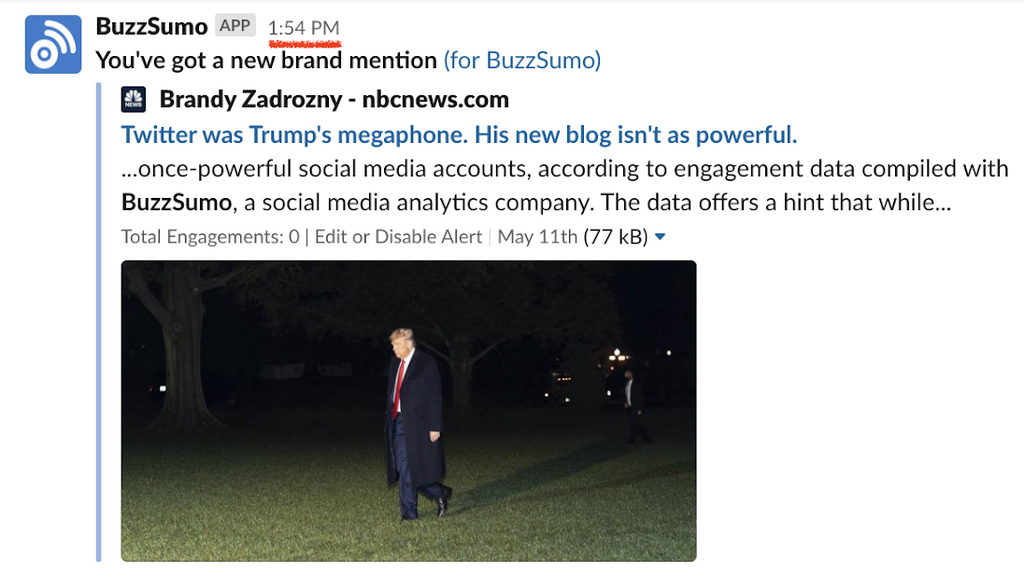Click the snippet line starting "...once-powerful social media"
This screenshot has width=1024, height=577.
coord(565,168)
